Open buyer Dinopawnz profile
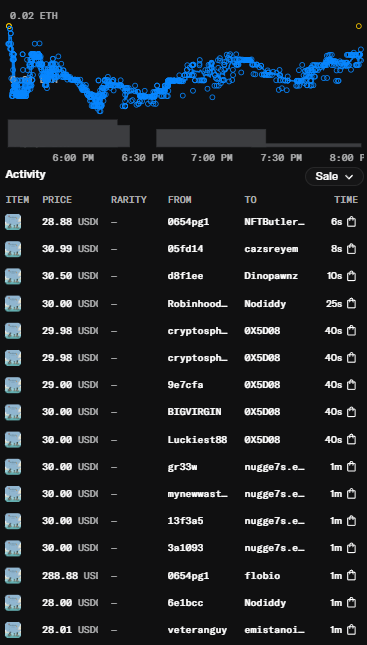The height and width of the screenshot is (645, 367). [271, 276]
